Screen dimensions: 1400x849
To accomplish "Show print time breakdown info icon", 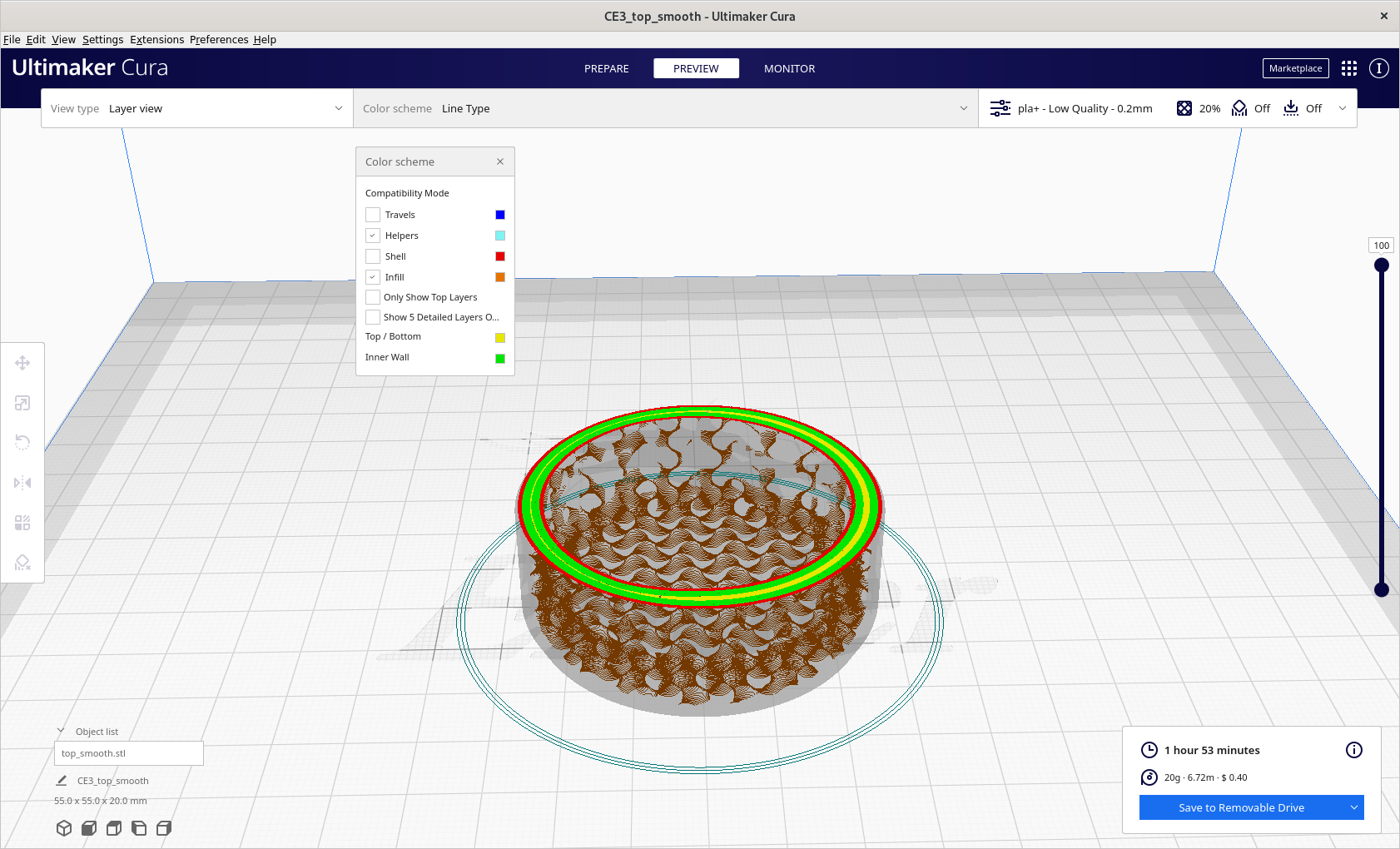I will (1354, 750).
